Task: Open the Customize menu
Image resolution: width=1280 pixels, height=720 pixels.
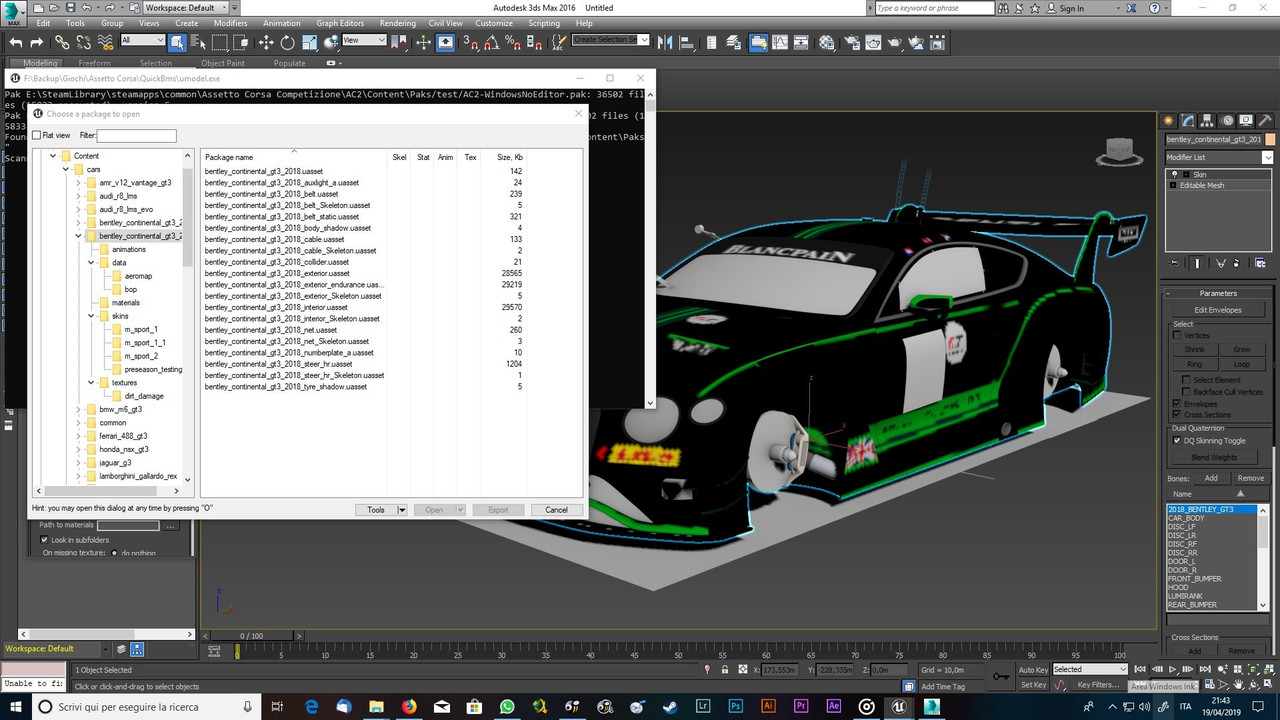Action: click(493, 23)
